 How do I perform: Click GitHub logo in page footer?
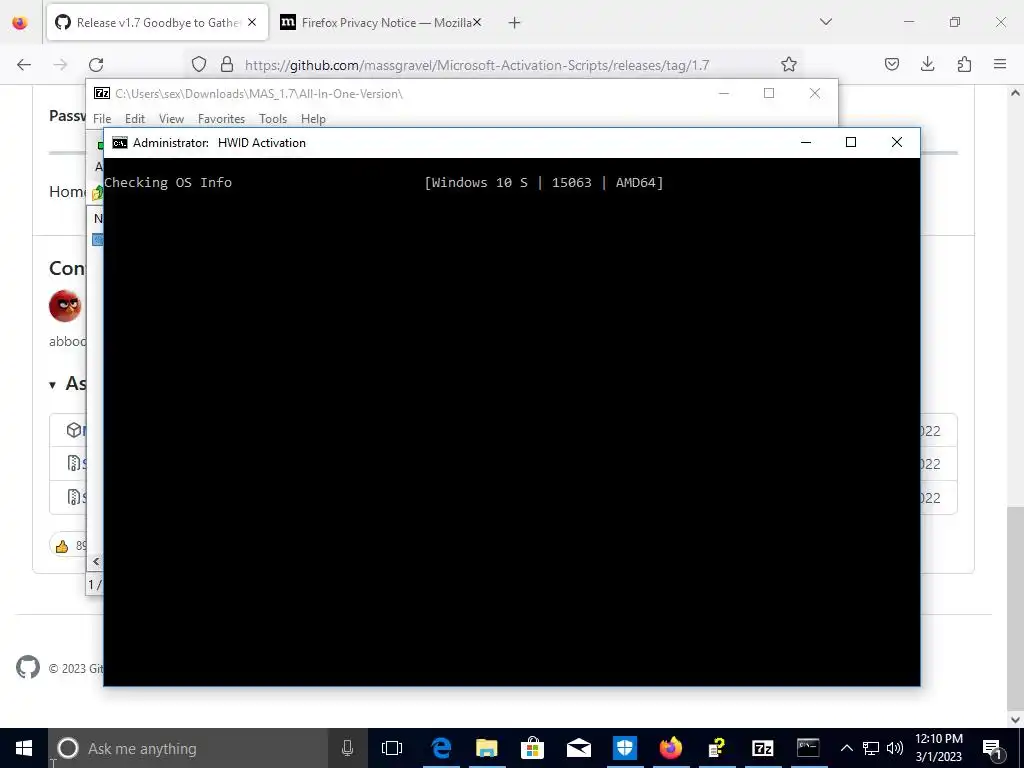tap(27, 667)
